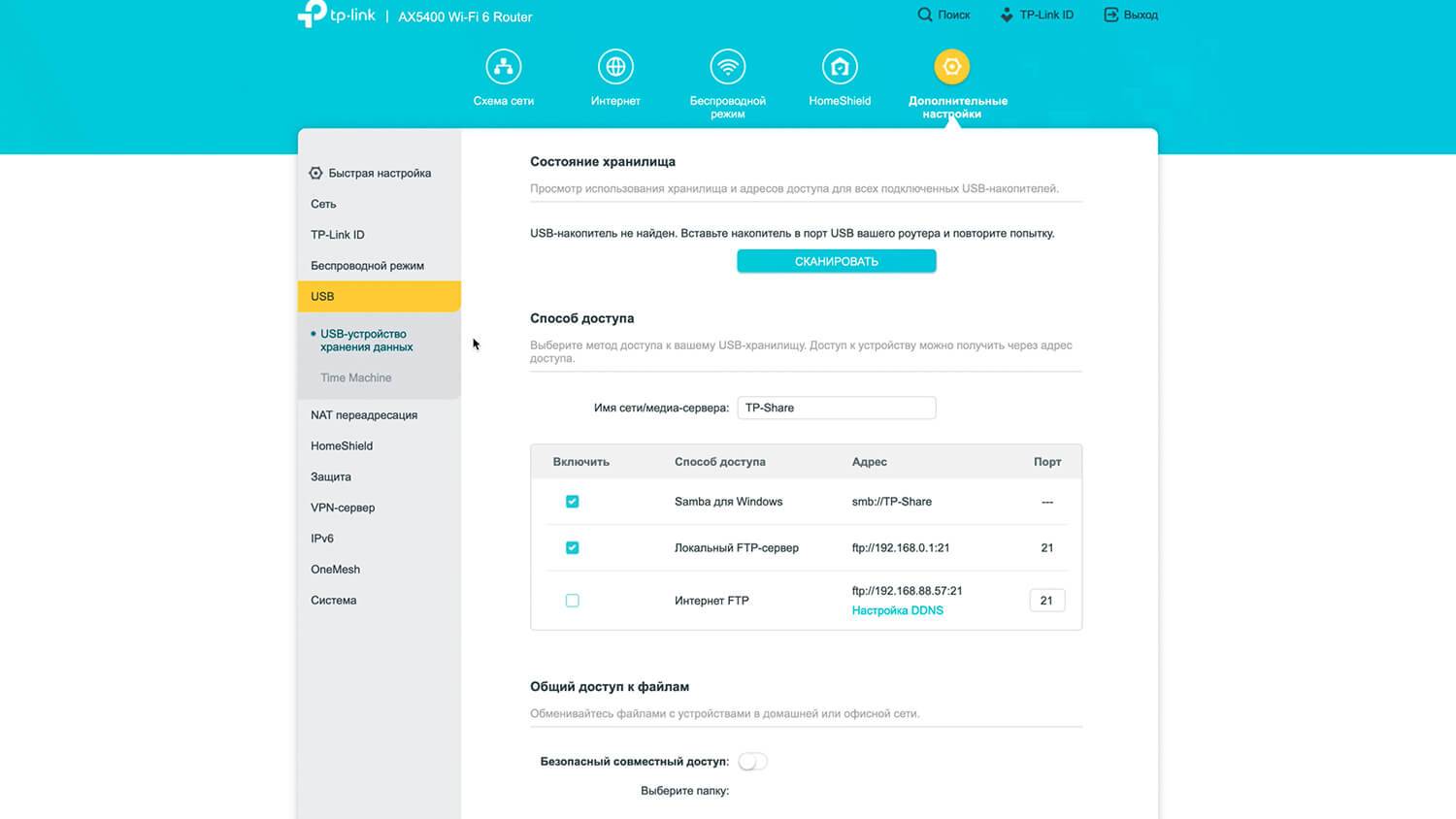Toggle the Безопасный совместный доступ switch
This screenshot has width=1456, height=819.
(752, 762)
